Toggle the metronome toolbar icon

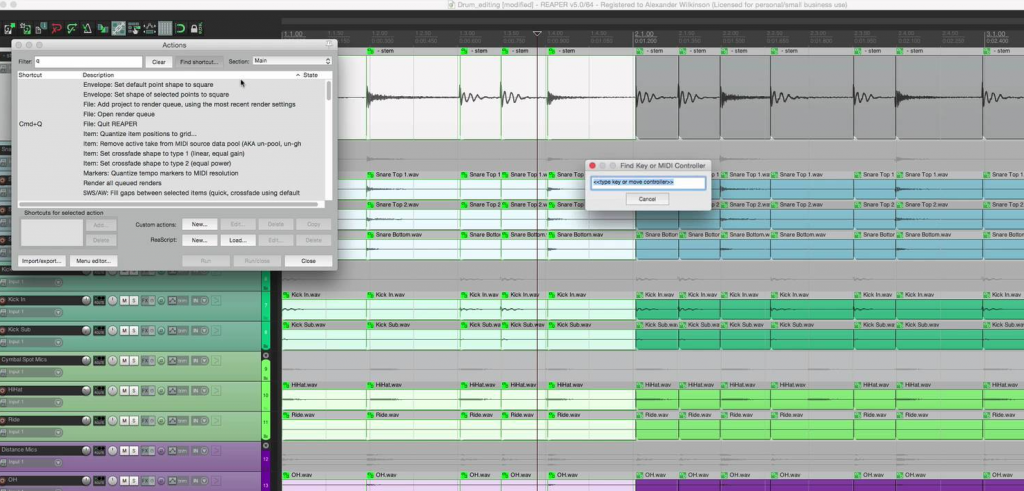[88, 28]
